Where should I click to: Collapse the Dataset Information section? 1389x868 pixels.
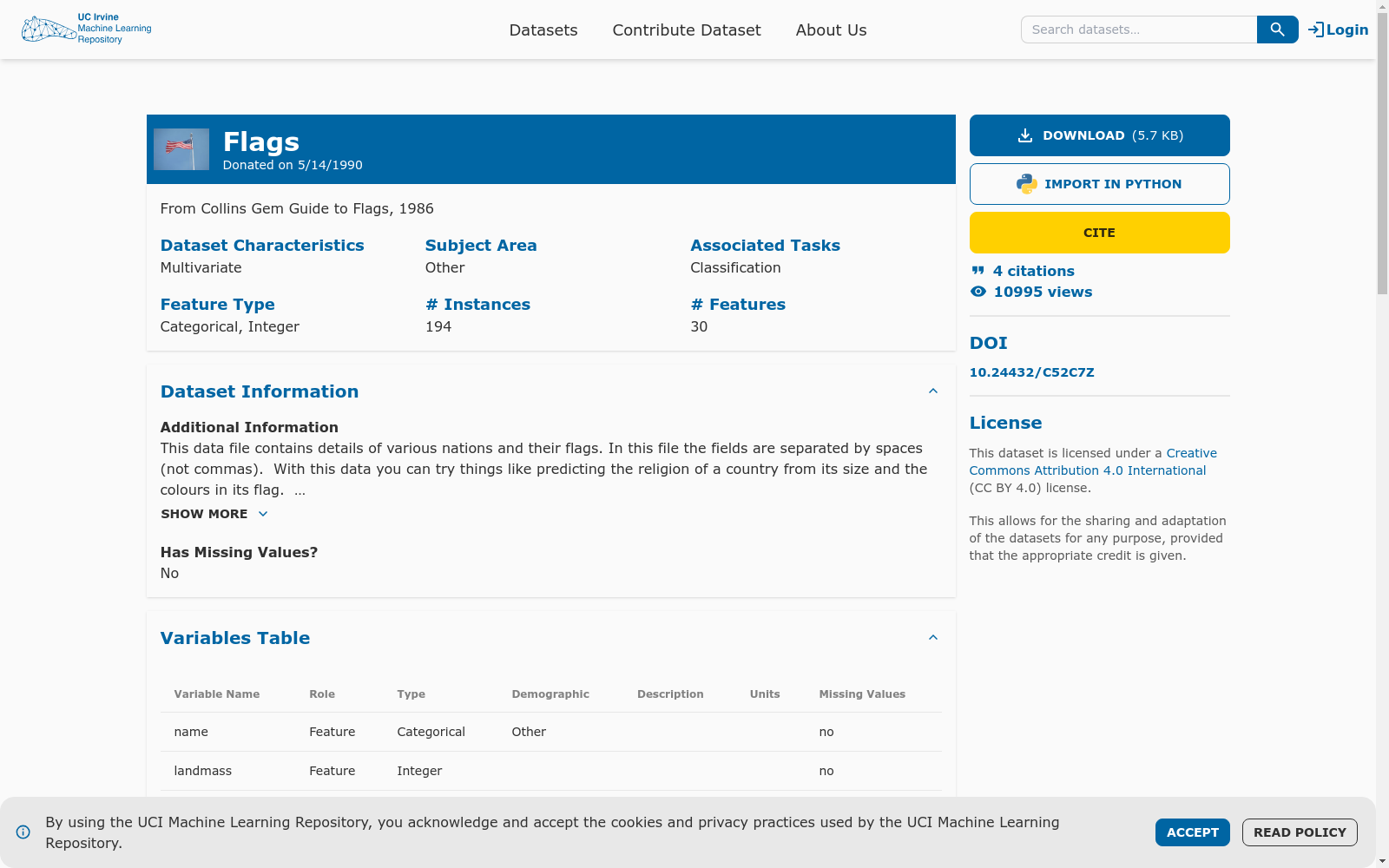click(x=933, y=391)
